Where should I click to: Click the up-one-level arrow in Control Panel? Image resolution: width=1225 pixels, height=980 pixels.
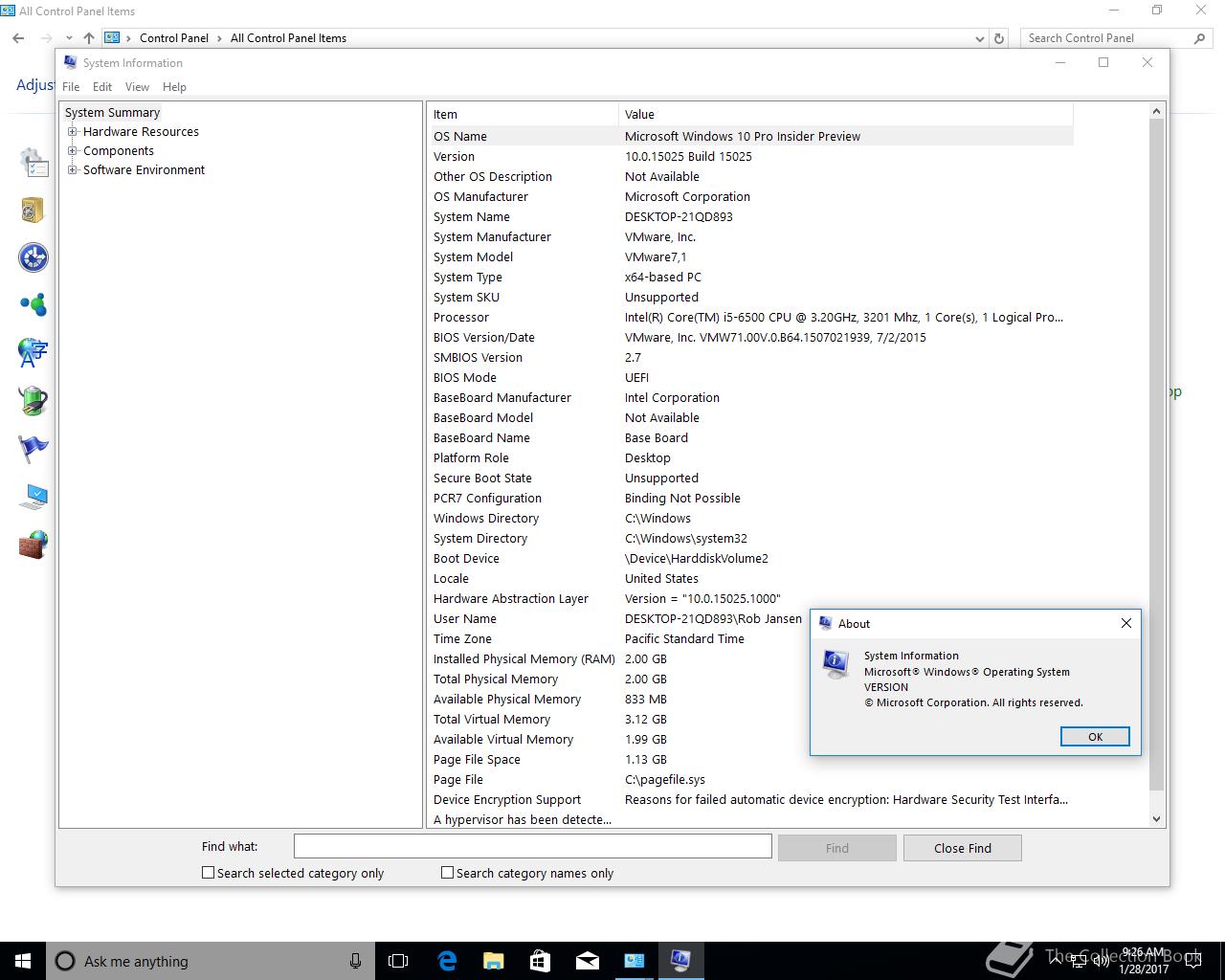tap(88, 38)
